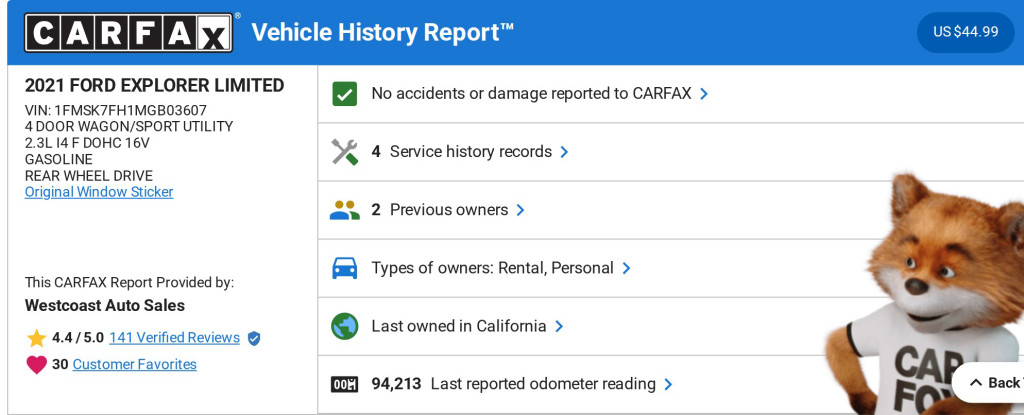Click the wrench service history icon

coord(344,152)
